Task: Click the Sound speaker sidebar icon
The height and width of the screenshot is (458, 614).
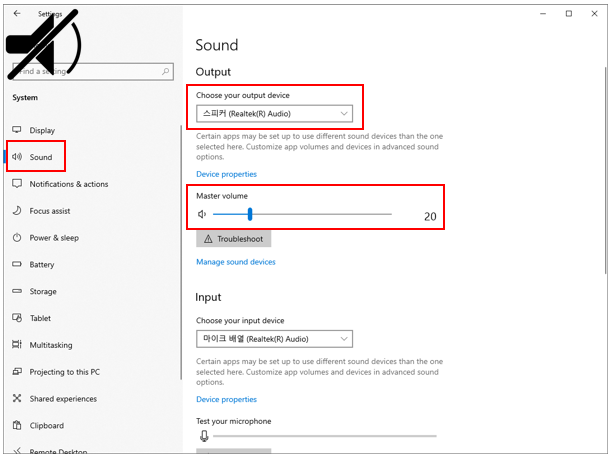Action: click(x=17, y=157)
